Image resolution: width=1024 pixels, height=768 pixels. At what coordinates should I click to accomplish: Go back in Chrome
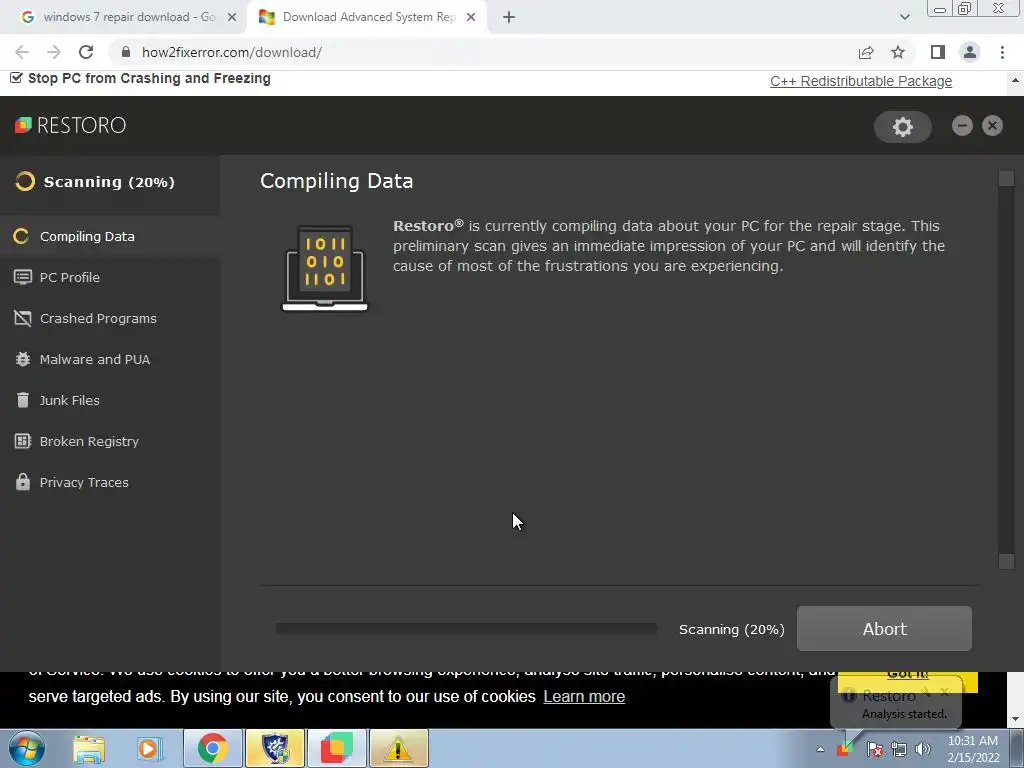(22, 52)
